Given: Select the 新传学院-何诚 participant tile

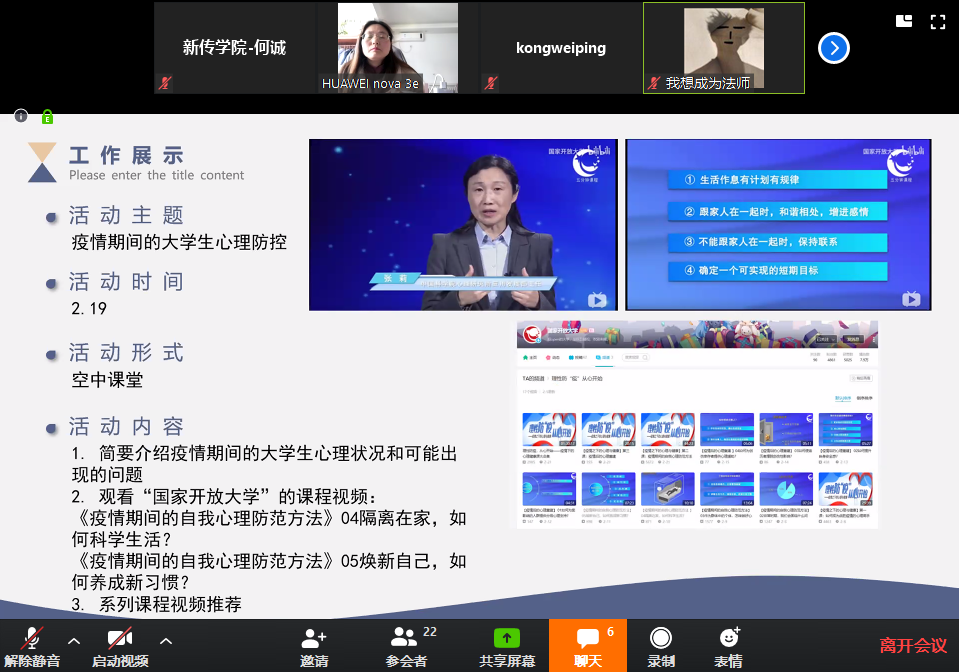Looking at the screenshot, I should point(235,48).
